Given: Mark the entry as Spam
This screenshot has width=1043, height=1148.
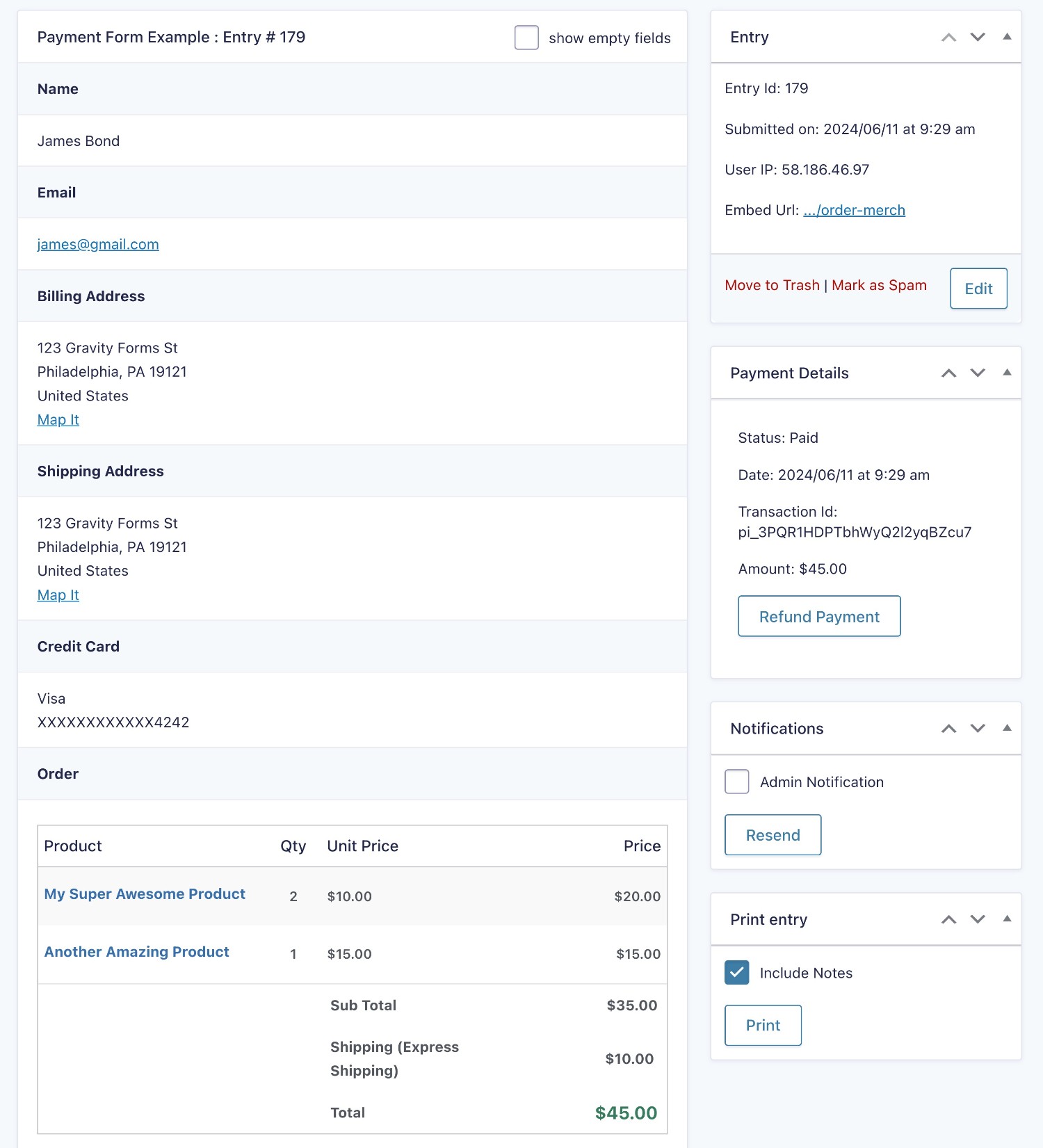Looking at the screenshot, I should (879, 285).
